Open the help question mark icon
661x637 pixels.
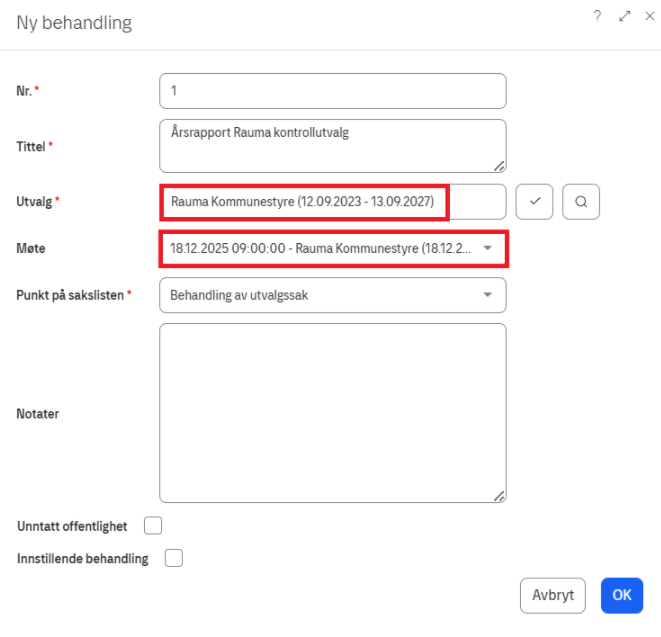[x=597, y=18]
